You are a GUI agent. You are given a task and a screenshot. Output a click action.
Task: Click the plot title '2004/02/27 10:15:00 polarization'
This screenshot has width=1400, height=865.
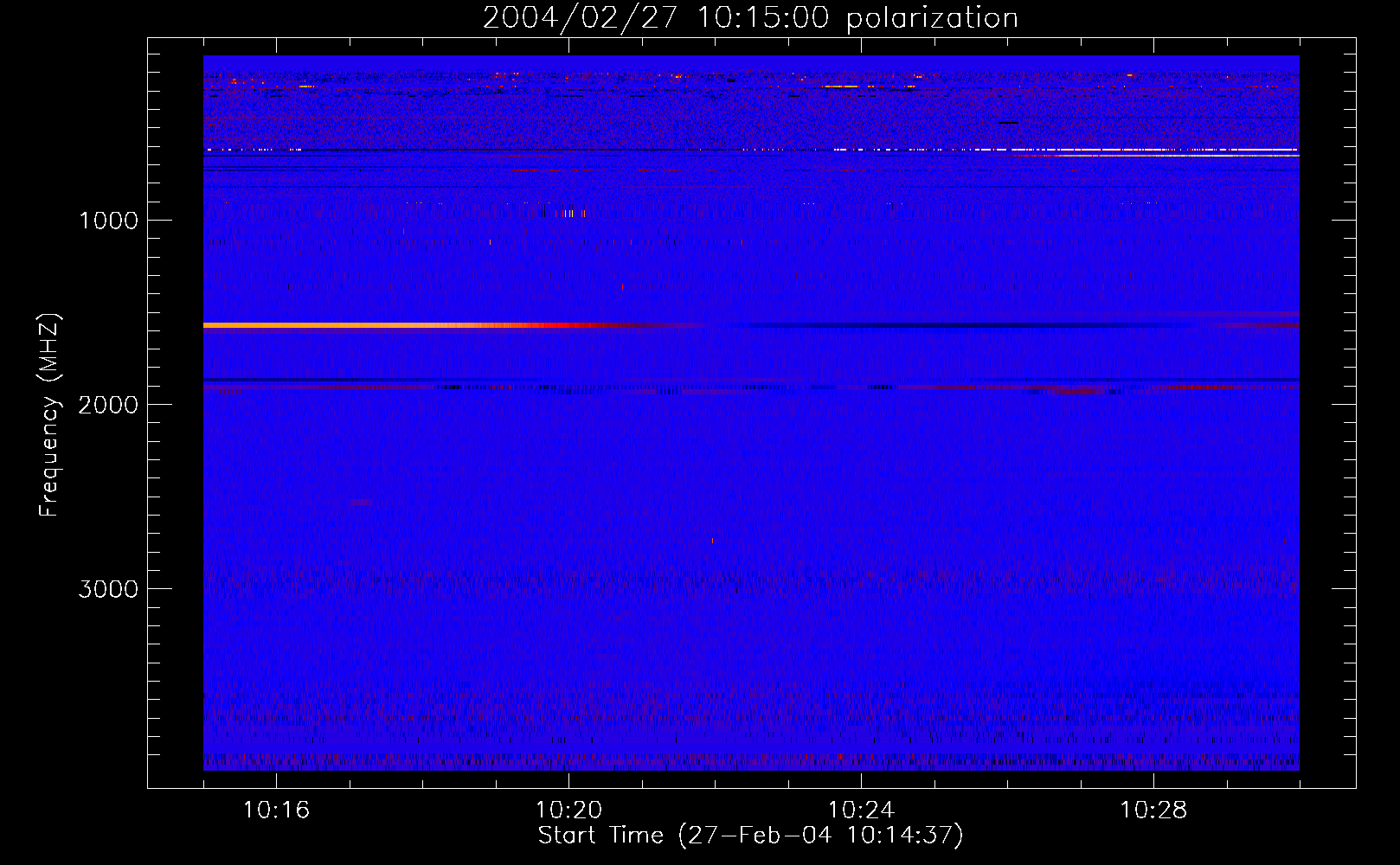coord(750,18)
